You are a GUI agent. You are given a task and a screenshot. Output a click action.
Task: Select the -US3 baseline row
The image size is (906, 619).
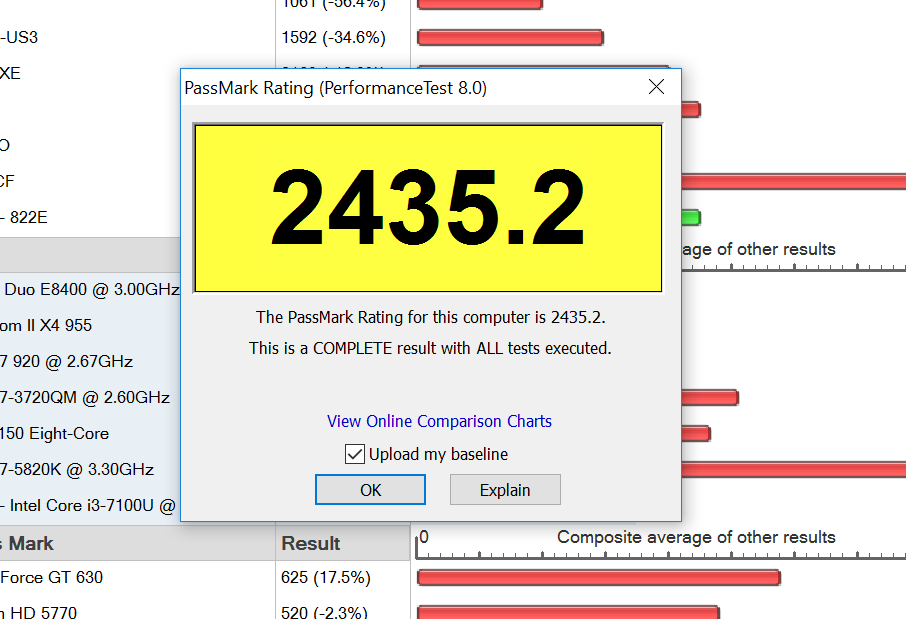(138, 38)
